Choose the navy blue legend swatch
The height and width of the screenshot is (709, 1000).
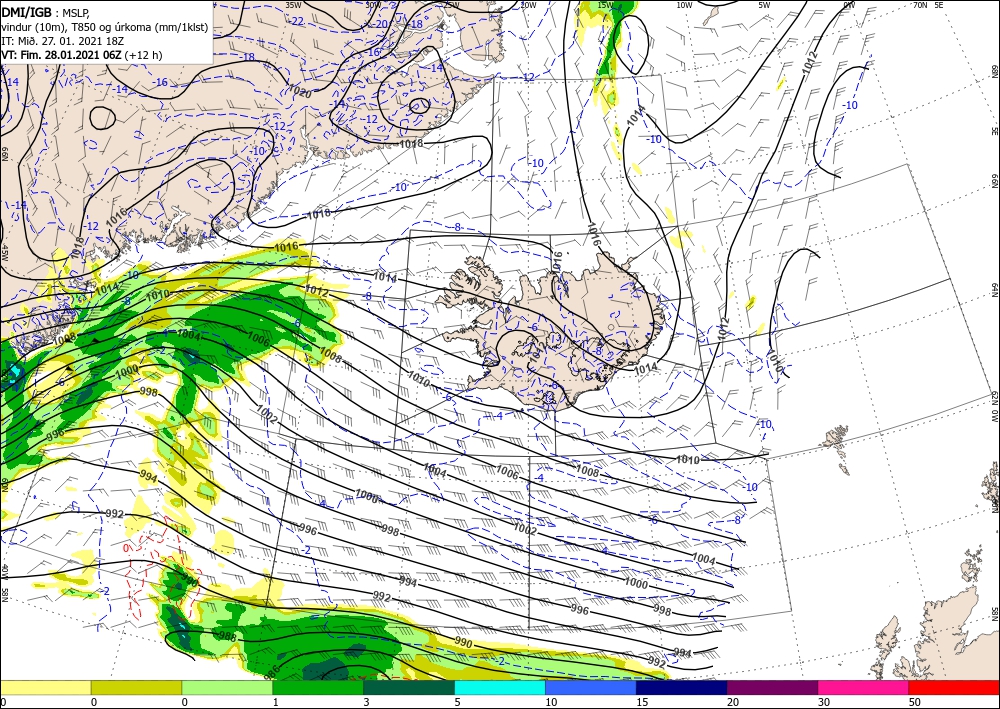[x=682, y=687]
